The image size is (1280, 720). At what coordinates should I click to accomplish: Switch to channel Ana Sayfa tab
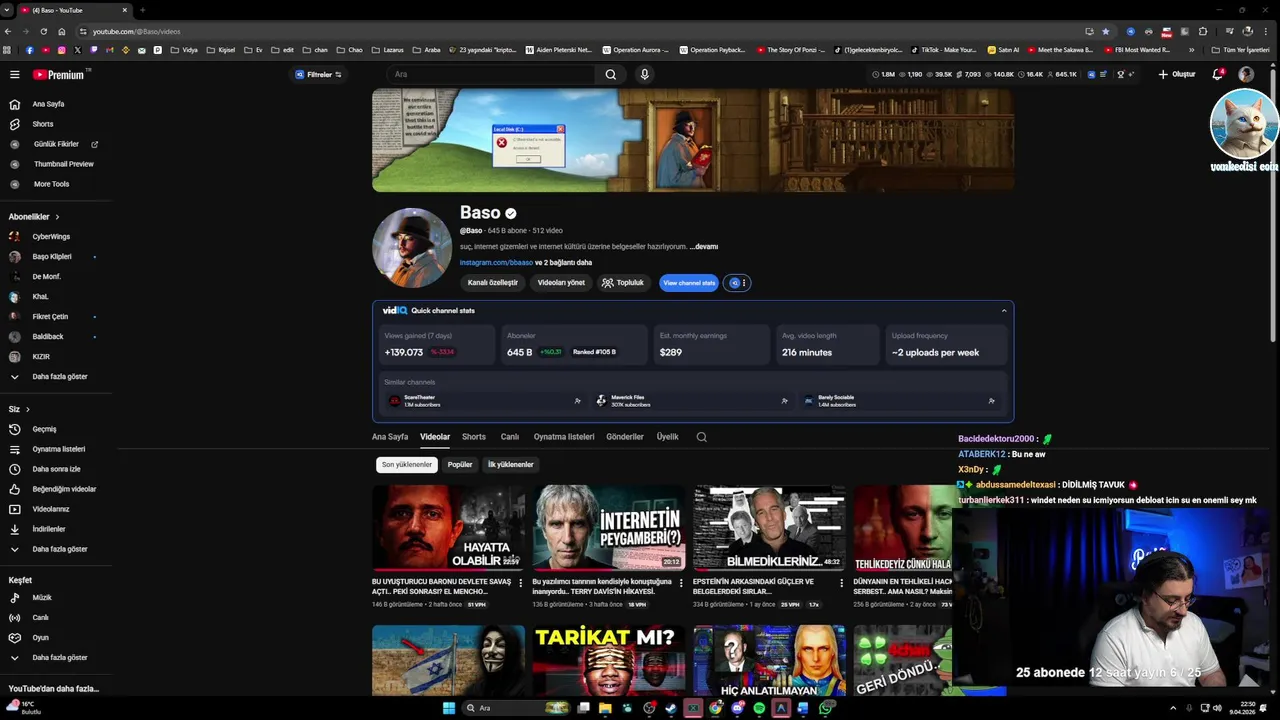pyautogui.click(x=390, y=437)
